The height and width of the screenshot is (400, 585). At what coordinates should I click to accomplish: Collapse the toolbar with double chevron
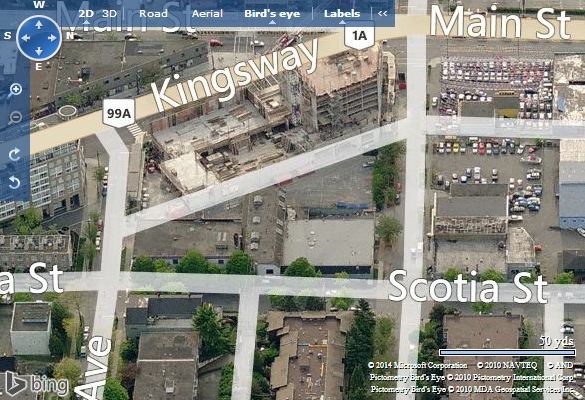tap(382, 13)
